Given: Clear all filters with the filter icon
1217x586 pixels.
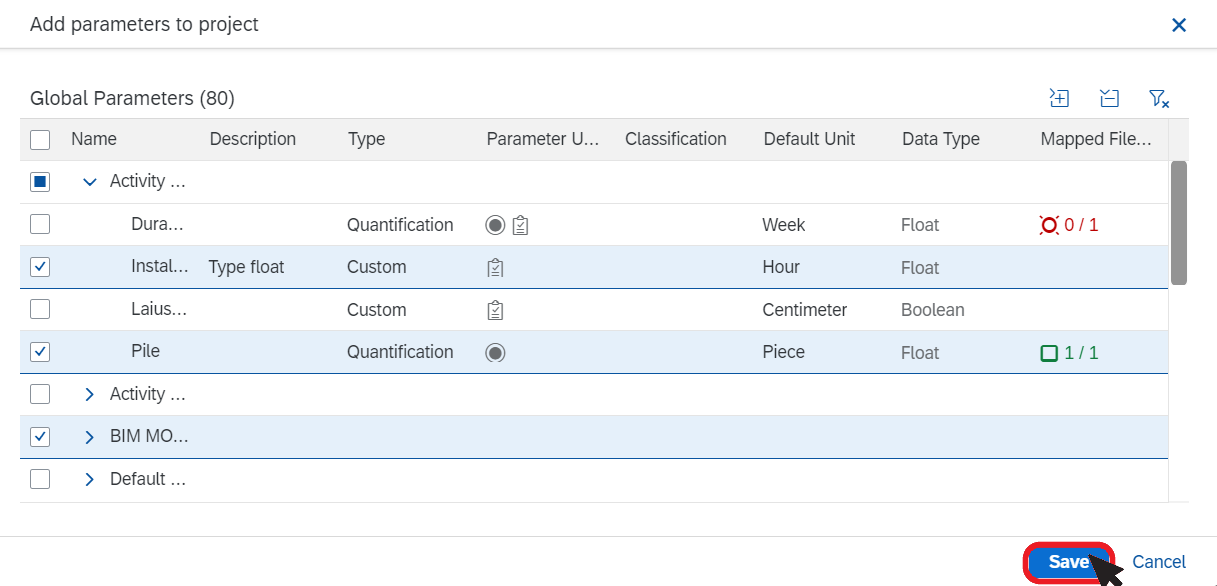Looking at the screenshot, I should pos(1159,98).
